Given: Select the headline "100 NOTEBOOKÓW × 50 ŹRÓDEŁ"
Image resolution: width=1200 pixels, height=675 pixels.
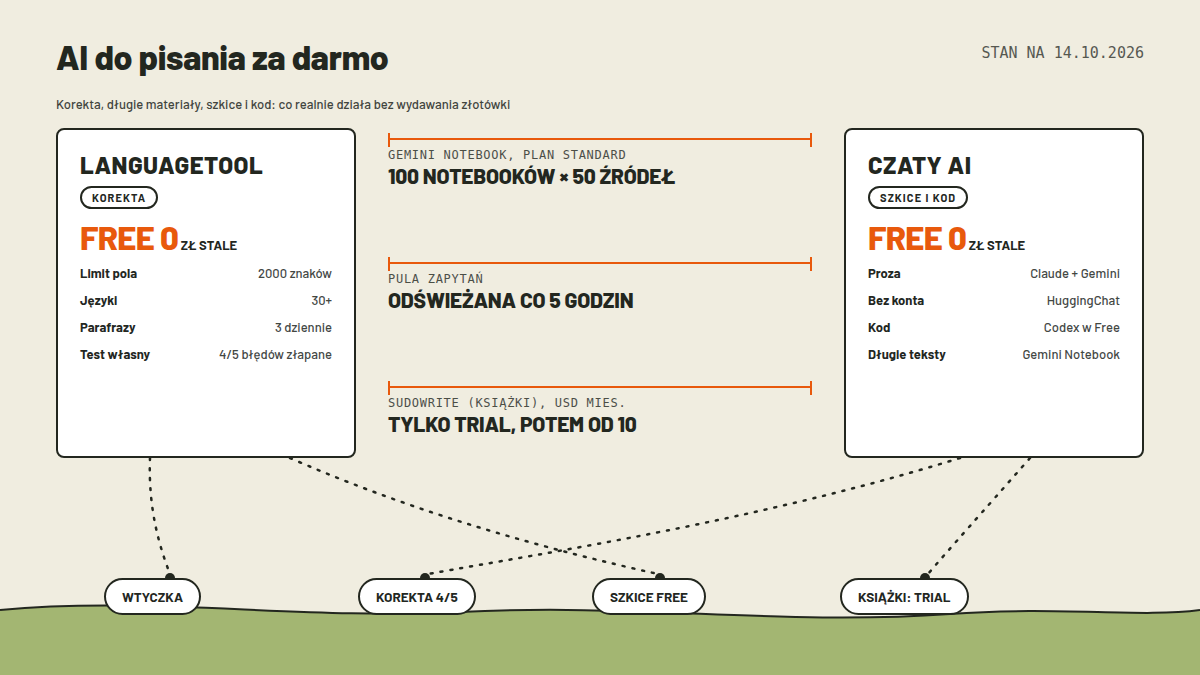Looking at the screenshot, I should pyautogui.click(x=532, y=177).
